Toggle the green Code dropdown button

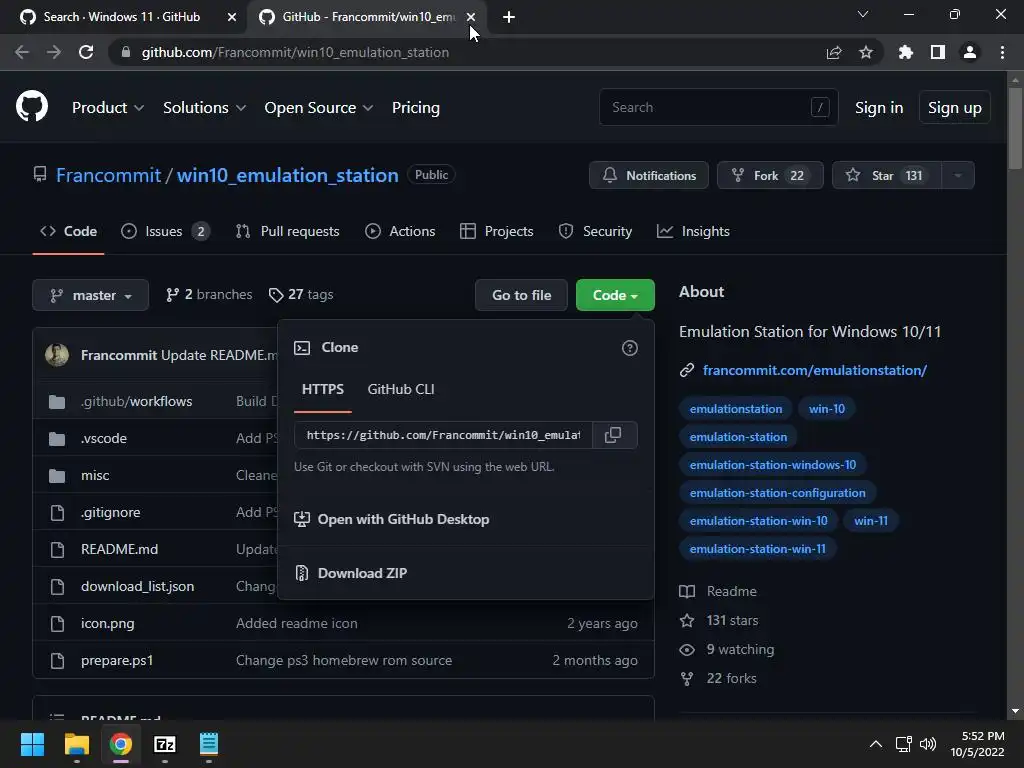pyautogui.click(x=615, y=295)
